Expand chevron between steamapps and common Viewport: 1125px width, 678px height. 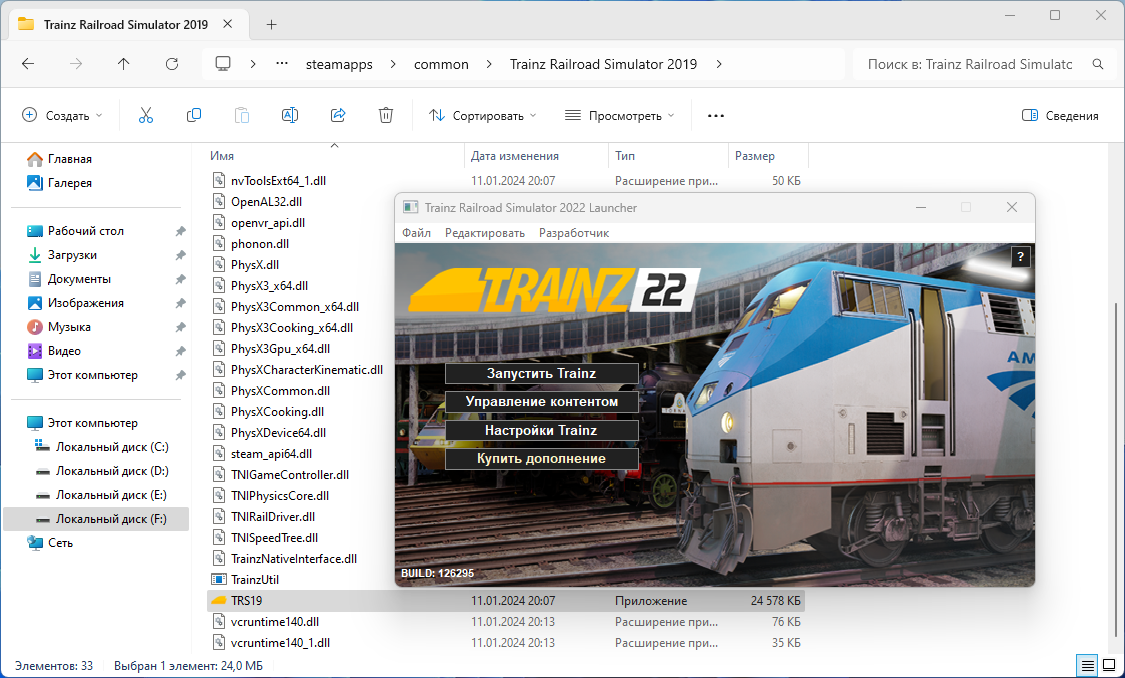tap(393, 64)
